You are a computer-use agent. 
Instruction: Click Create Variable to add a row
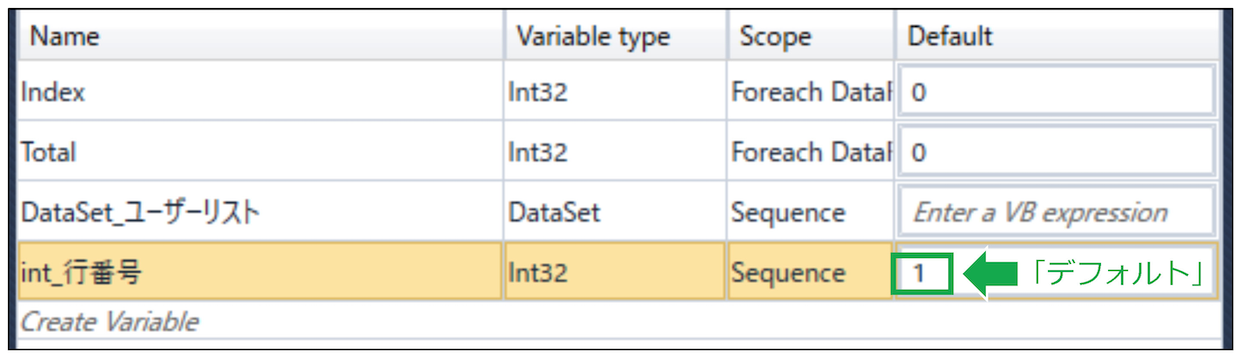click(110, 321)
